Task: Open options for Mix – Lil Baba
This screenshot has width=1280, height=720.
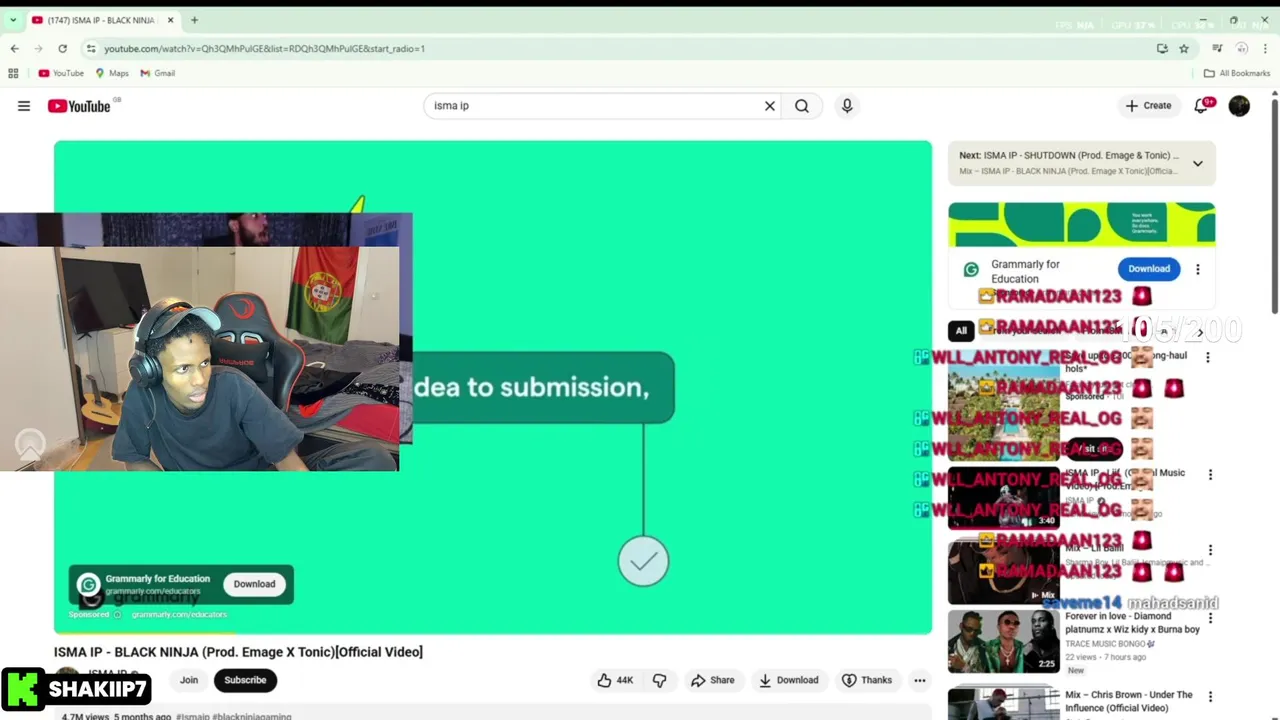Action: 1210,551
